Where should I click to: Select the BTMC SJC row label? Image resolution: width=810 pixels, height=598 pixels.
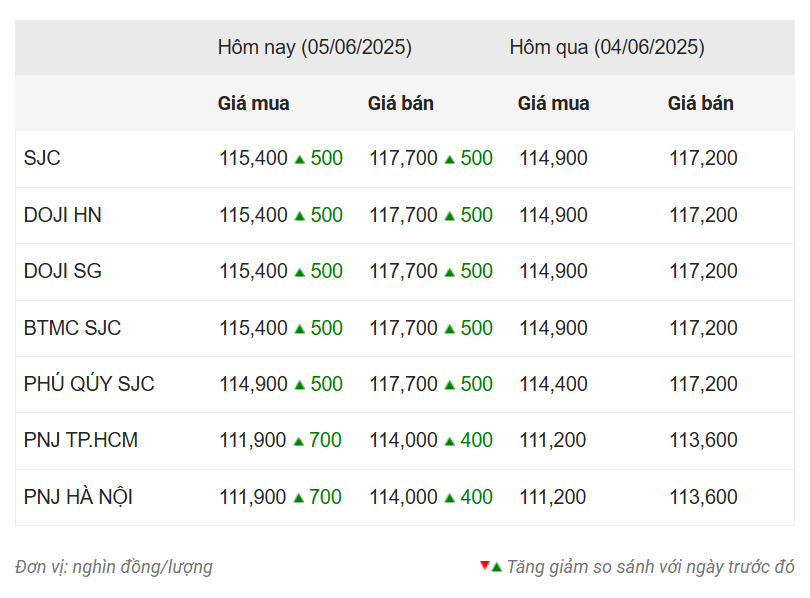tap(72, 328)
